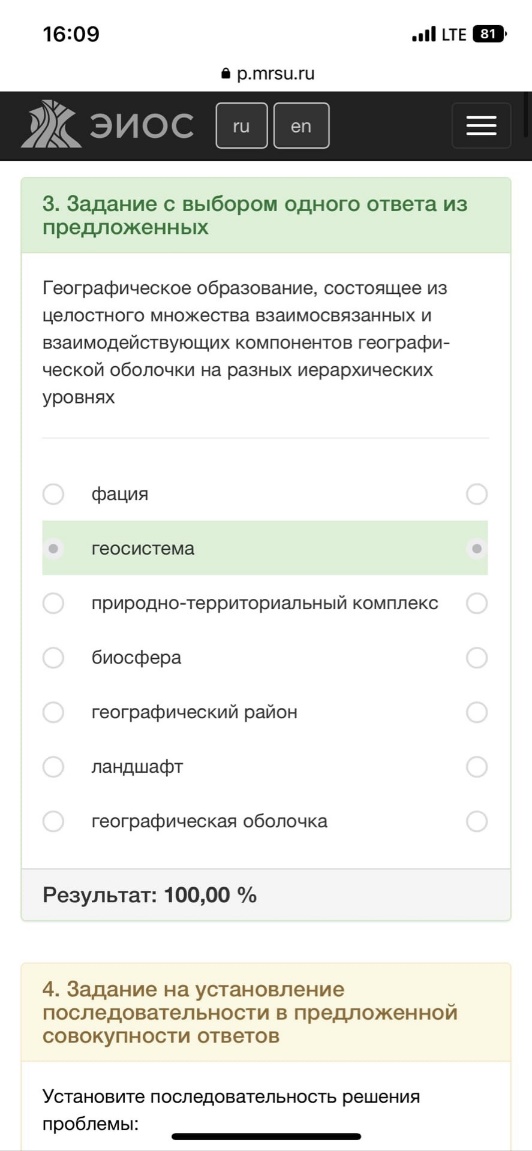Switch site language to ru
The height and width of the screenshot is (1151, 532).
[241, 126]
